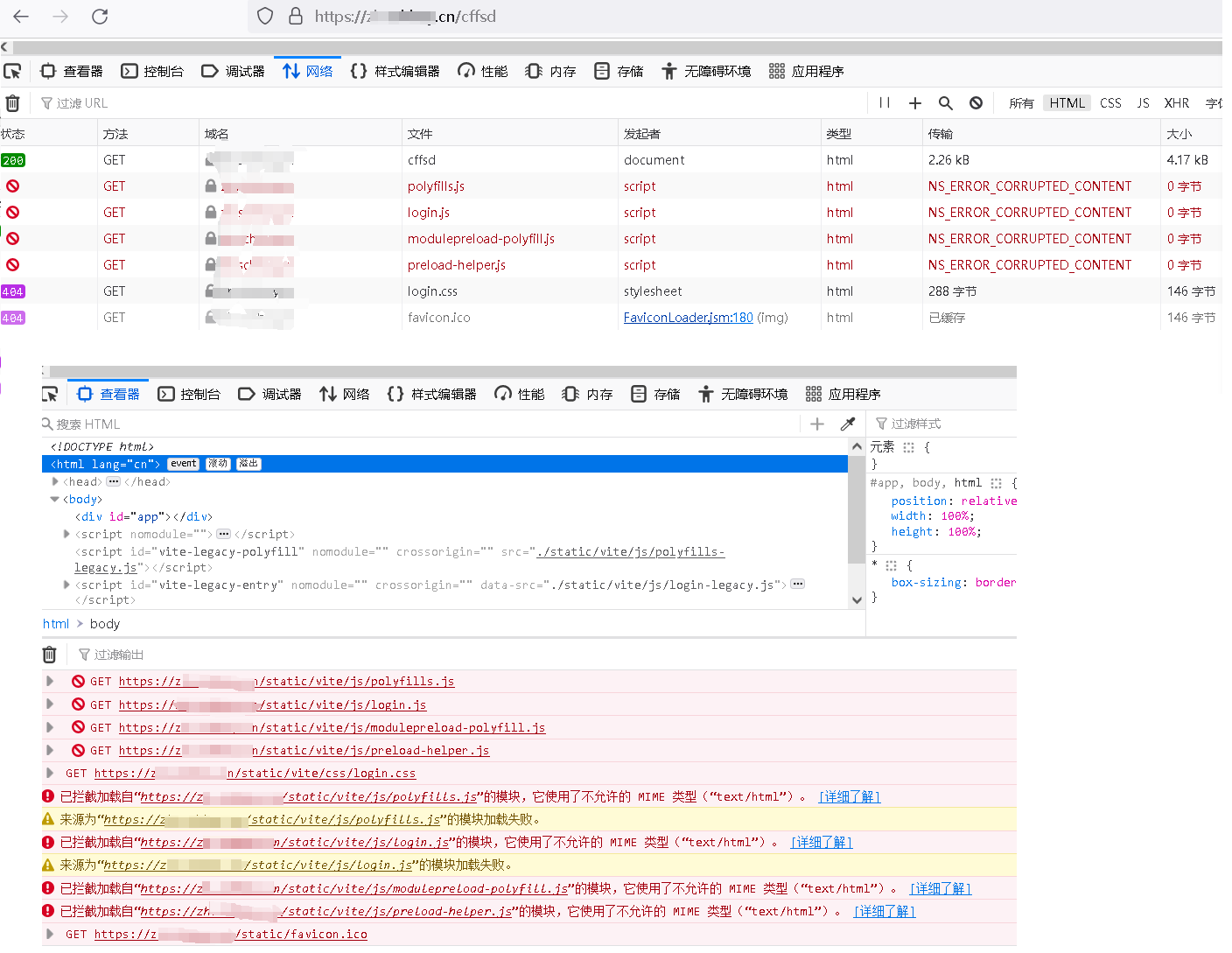The width and height of the screenshot is (1232, 953).
Task: Open 样式编辑器 tab in upper toolbar
Action: click(395, 71)
